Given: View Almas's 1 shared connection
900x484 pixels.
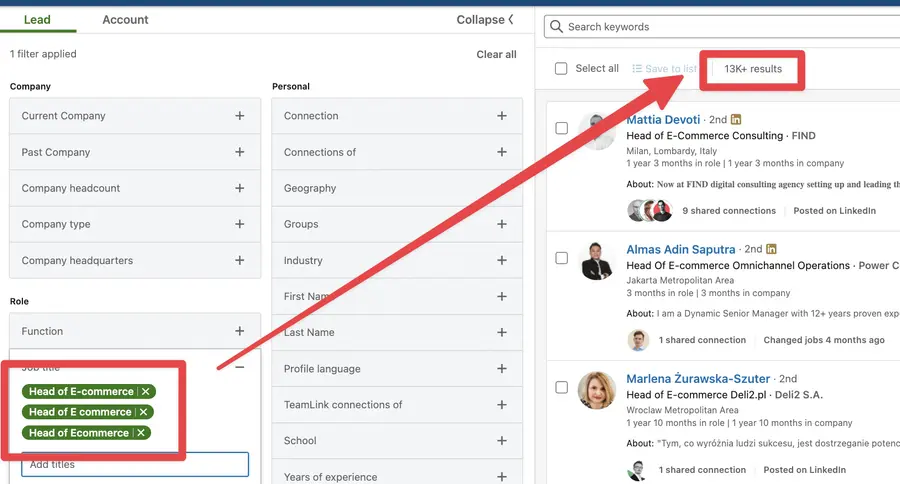Looking at the screenshot, I should pos(702,340).
